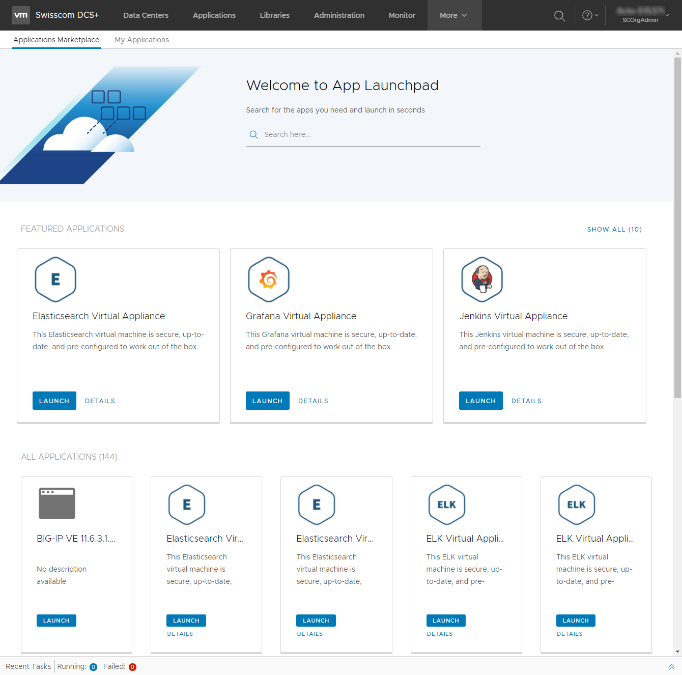Switch to My Applications tab
682x675 pixels.
pos(142,40)
